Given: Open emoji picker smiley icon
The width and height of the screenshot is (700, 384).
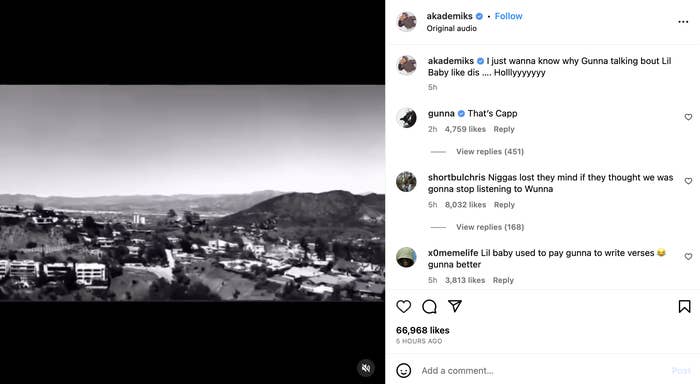Looking at the screenshot, I should tap(404, 371).
